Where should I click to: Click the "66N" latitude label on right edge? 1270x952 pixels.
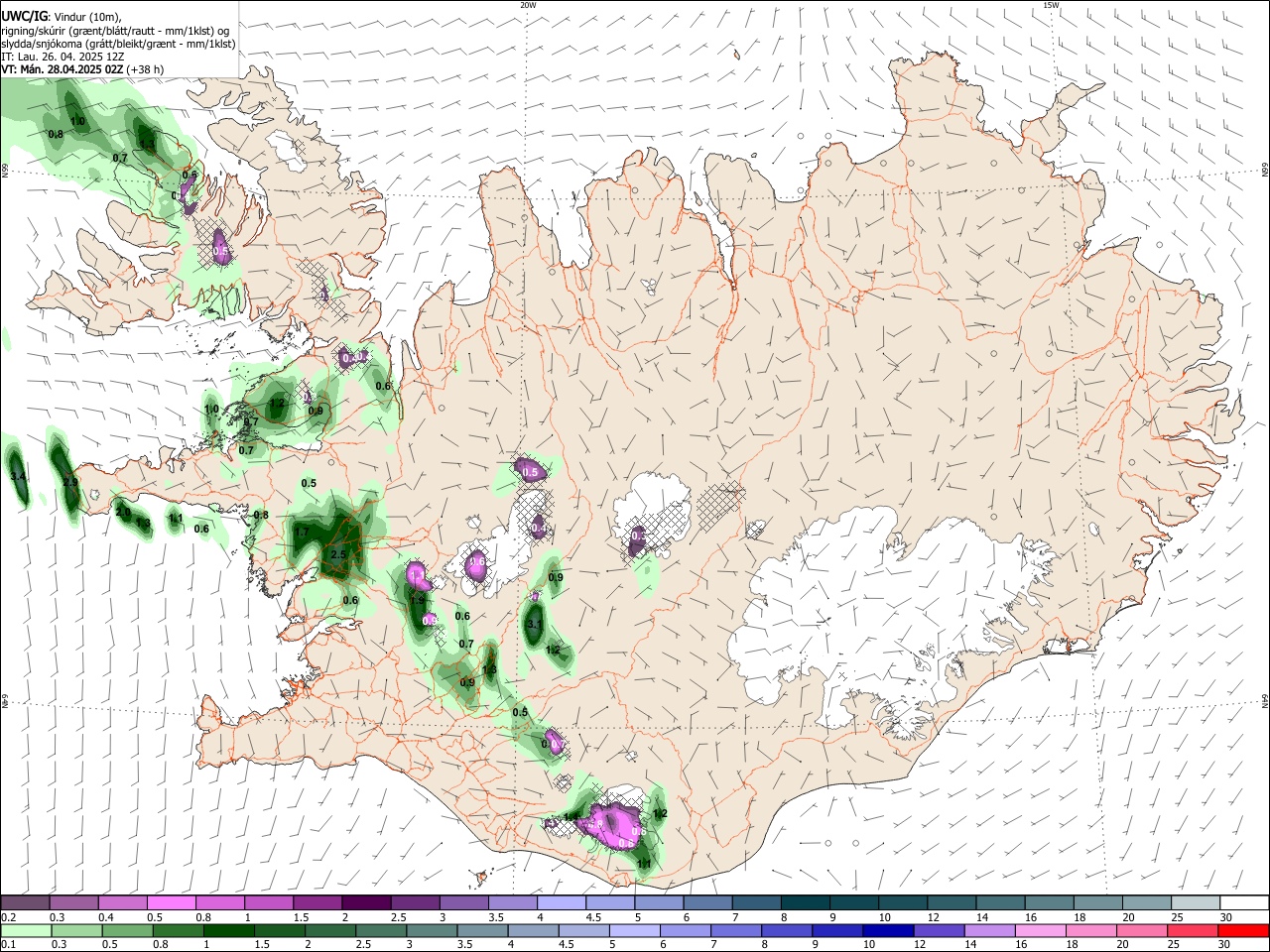[1265, 171]
